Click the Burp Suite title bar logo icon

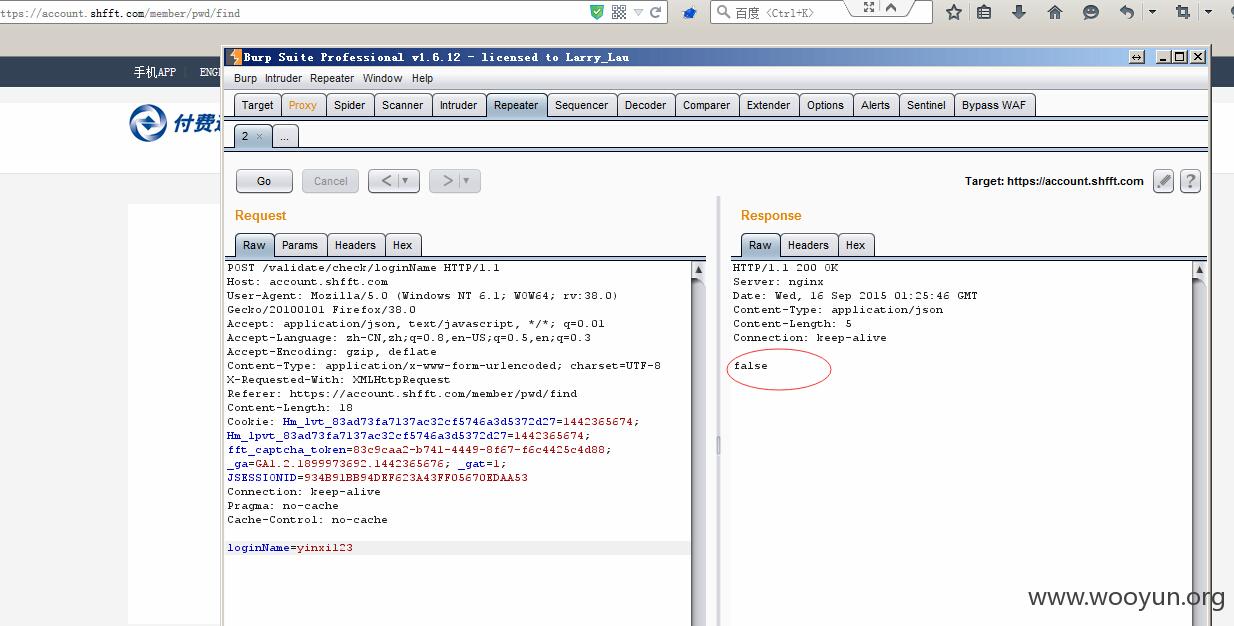tap(235, 57)
